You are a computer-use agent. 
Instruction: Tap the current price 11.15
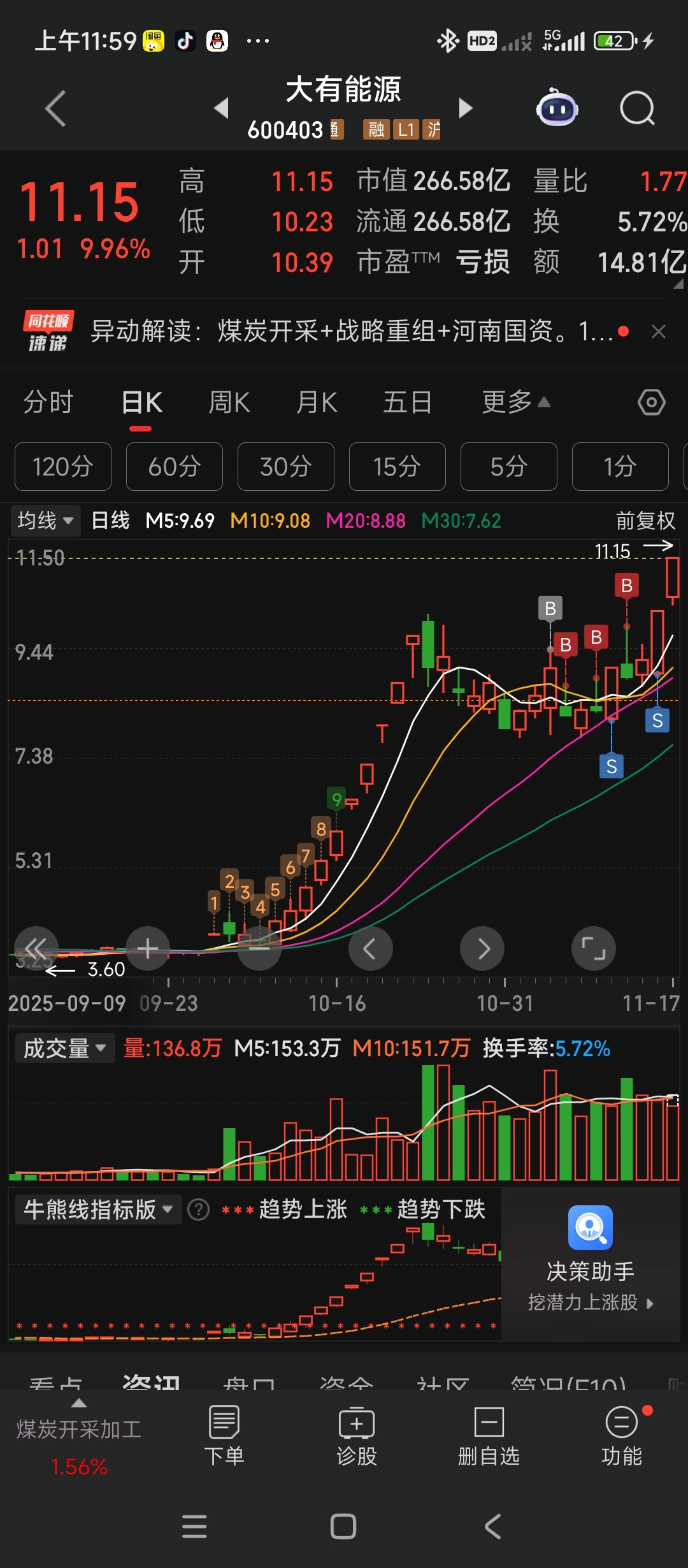(x=79, y=203)
